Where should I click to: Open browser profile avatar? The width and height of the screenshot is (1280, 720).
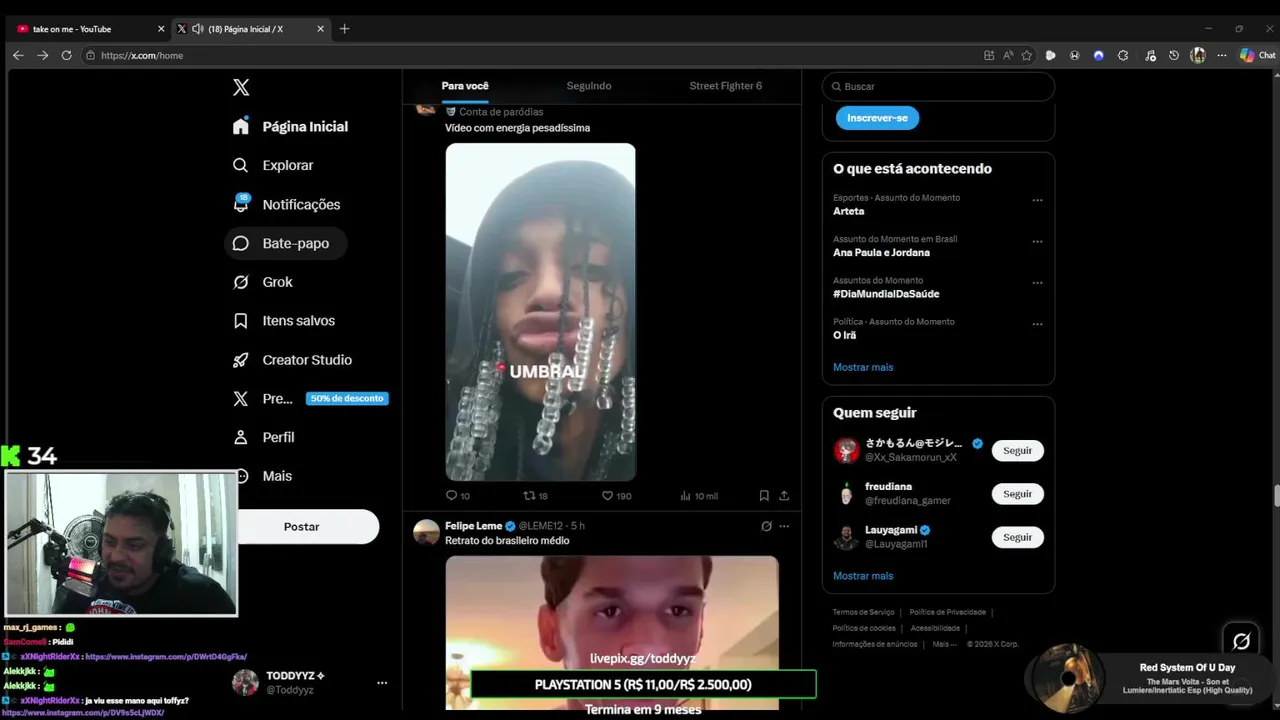coord(1198,55)
